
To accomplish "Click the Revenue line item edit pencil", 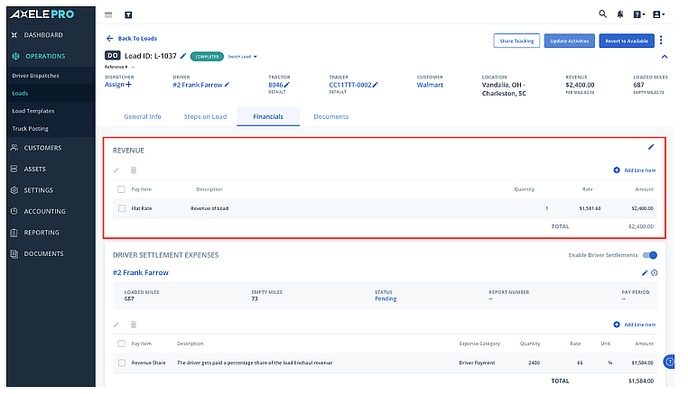I will point(116,170).
